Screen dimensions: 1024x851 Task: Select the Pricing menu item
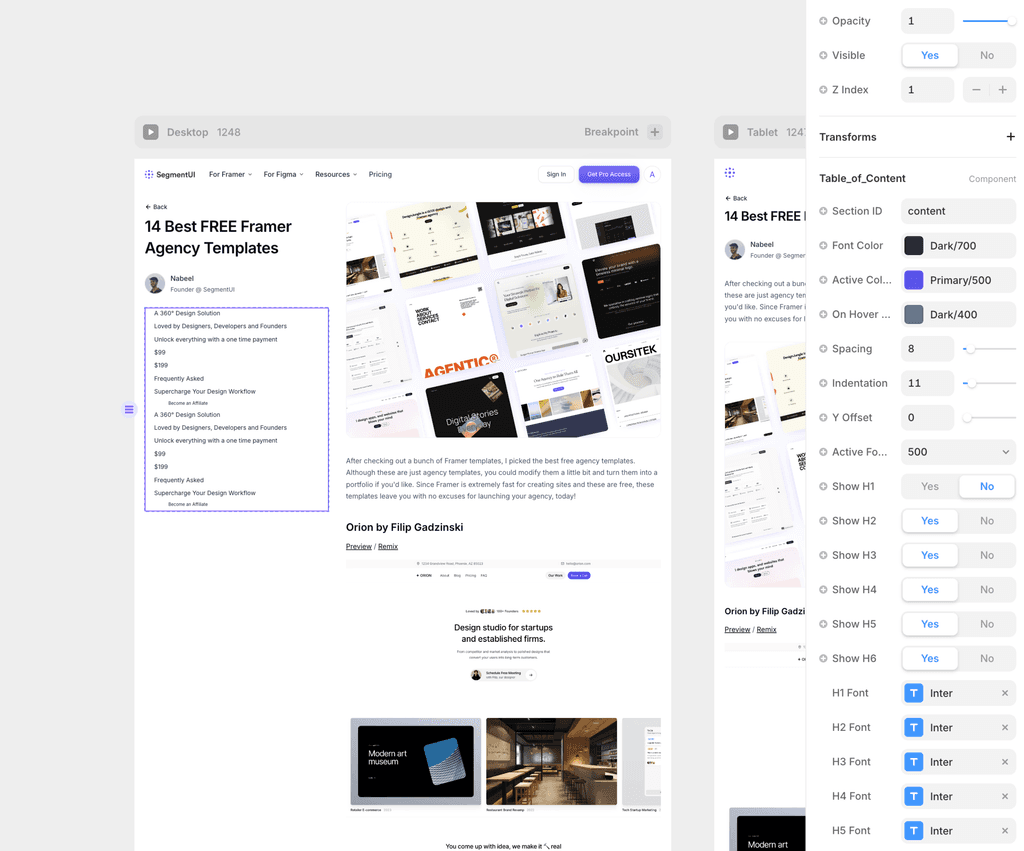click(380, 174)
